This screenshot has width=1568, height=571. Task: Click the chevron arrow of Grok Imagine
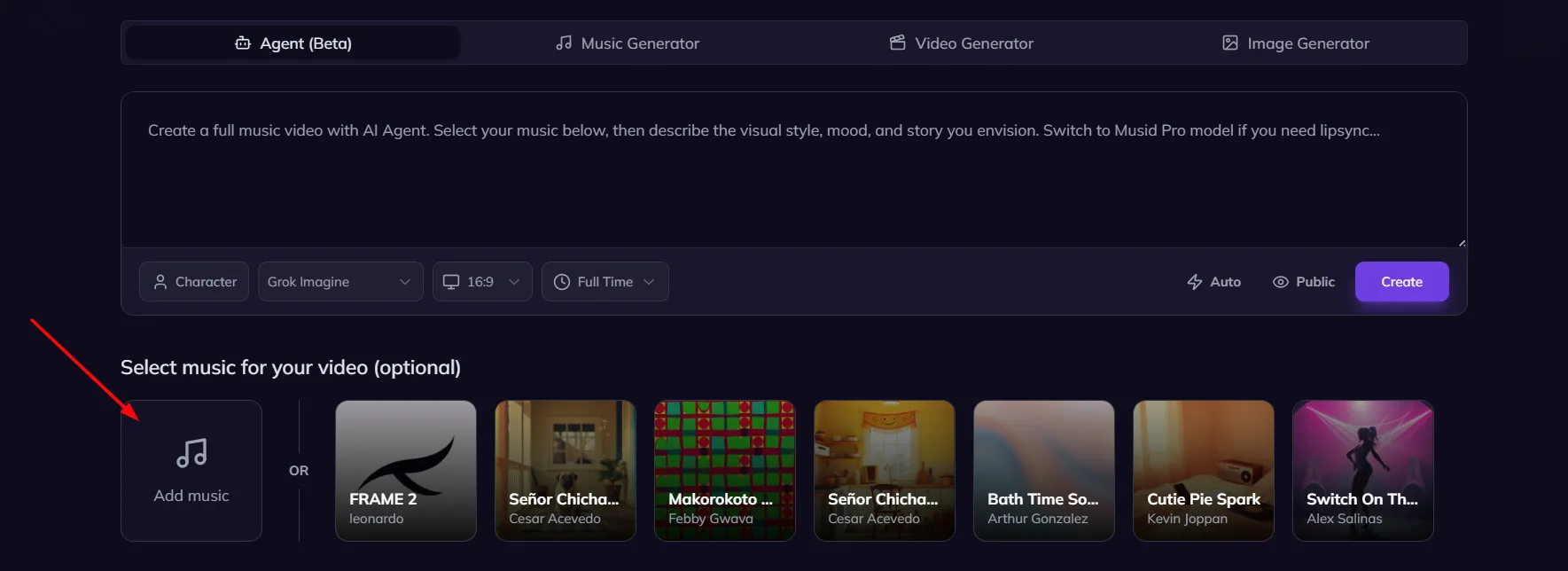tap(405, 282)
